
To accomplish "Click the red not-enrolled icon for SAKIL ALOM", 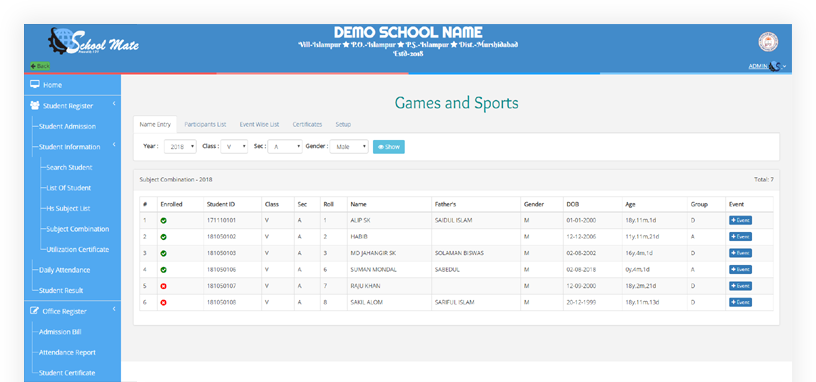I will (x=163, y=302).
